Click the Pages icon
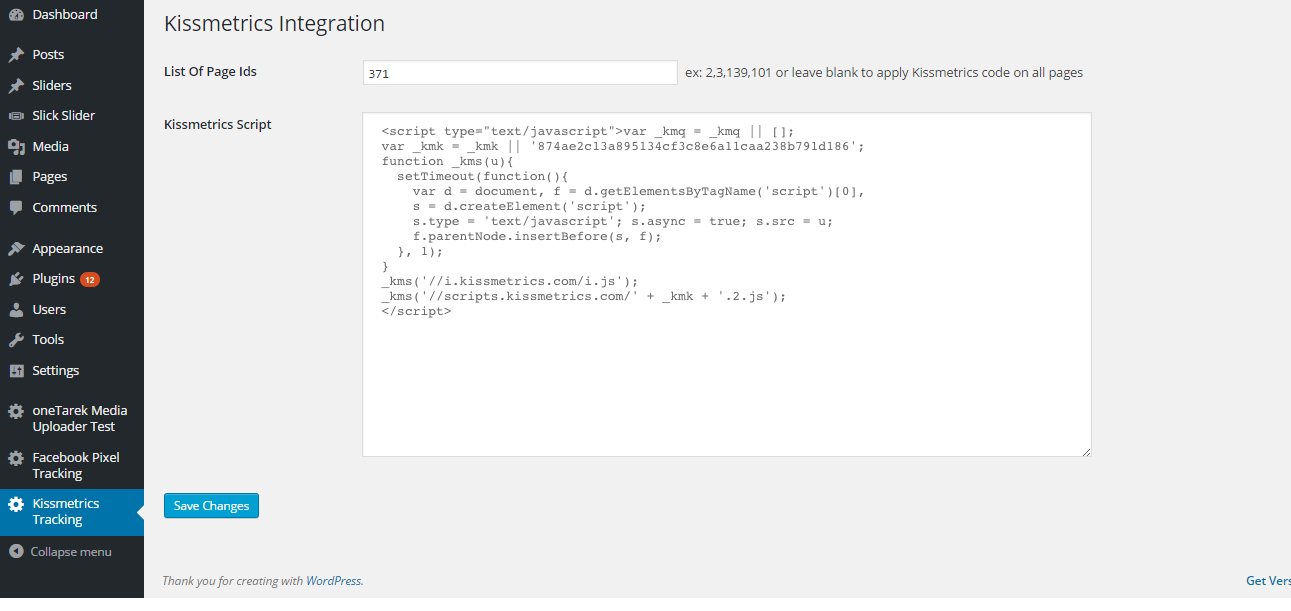 pos(16,177)
